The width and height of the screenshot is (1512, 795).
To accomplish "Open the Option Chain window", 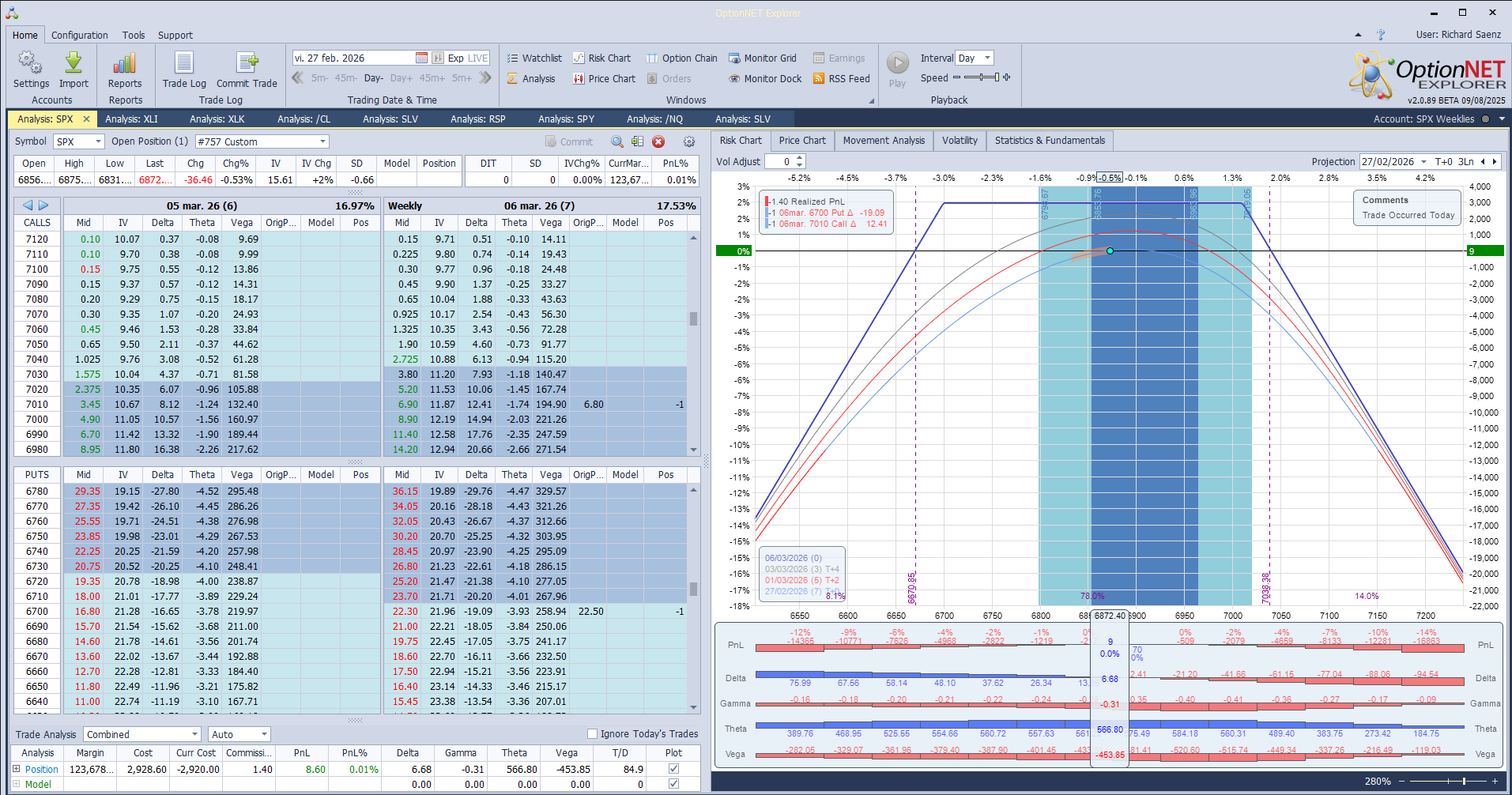I will pyautogui.click(x=681, y=58).
